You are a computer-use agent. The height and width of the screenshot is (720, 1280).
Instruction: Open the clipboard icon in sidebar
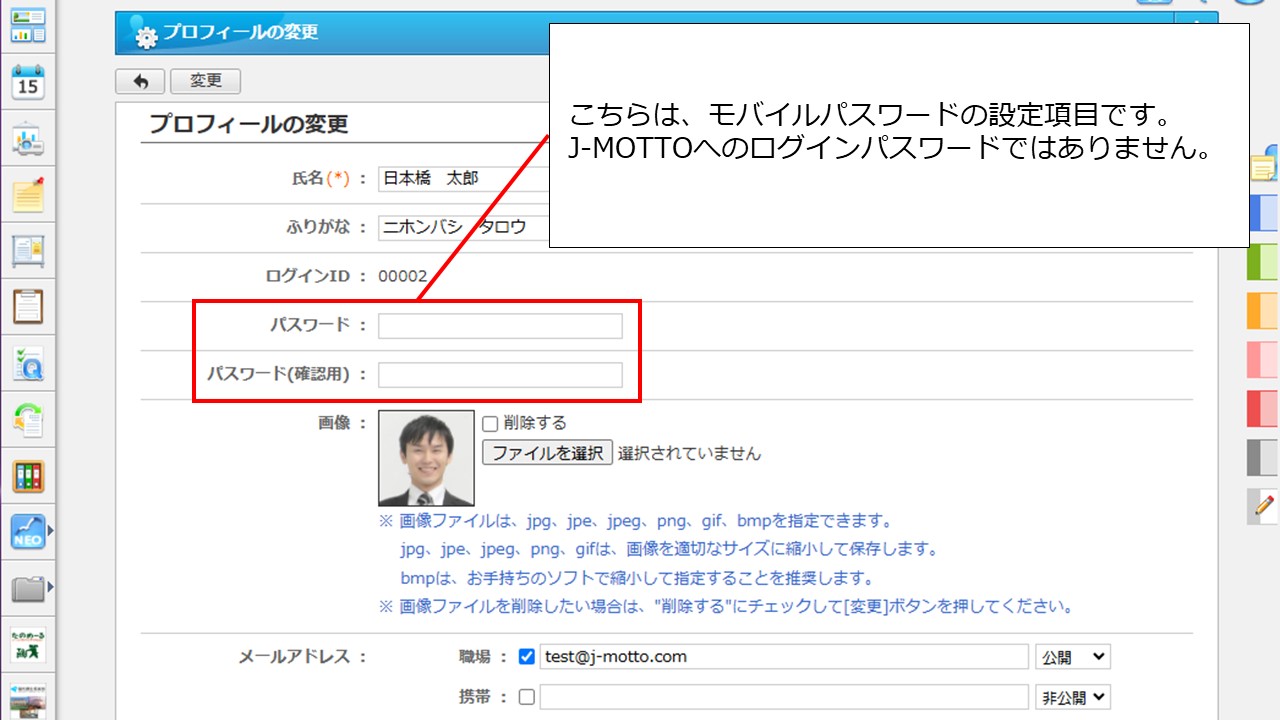(28, 307)
